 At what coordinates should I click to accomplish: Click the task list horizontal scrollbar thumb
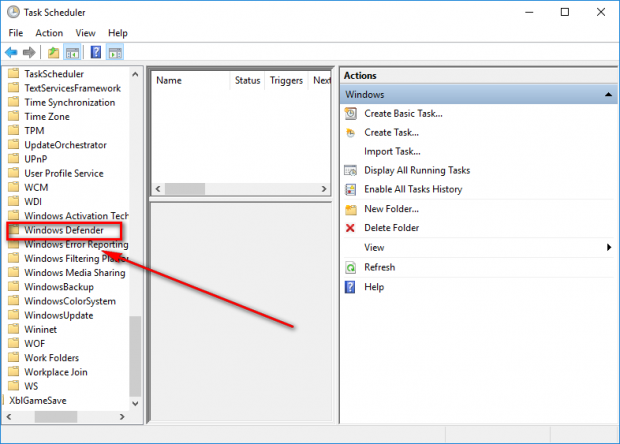point(185,189)
